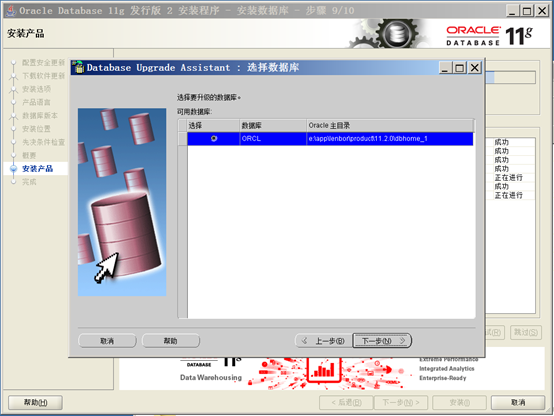554x416 pixels.
Task: Click the 可用数据库 label
Action: [194, 112]
